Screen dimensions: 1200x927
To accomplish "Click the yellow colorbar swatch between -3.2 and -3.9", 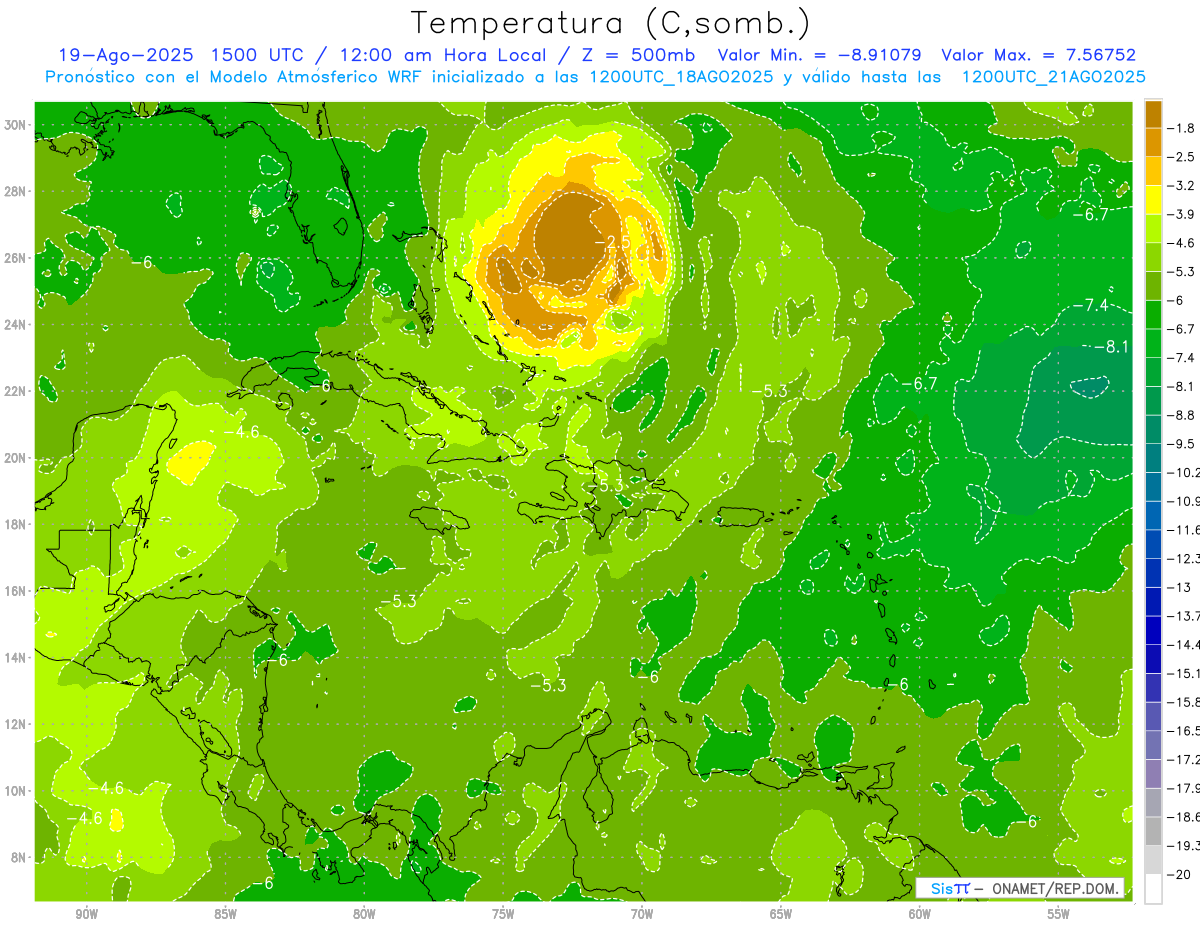I will (1153, 200).
